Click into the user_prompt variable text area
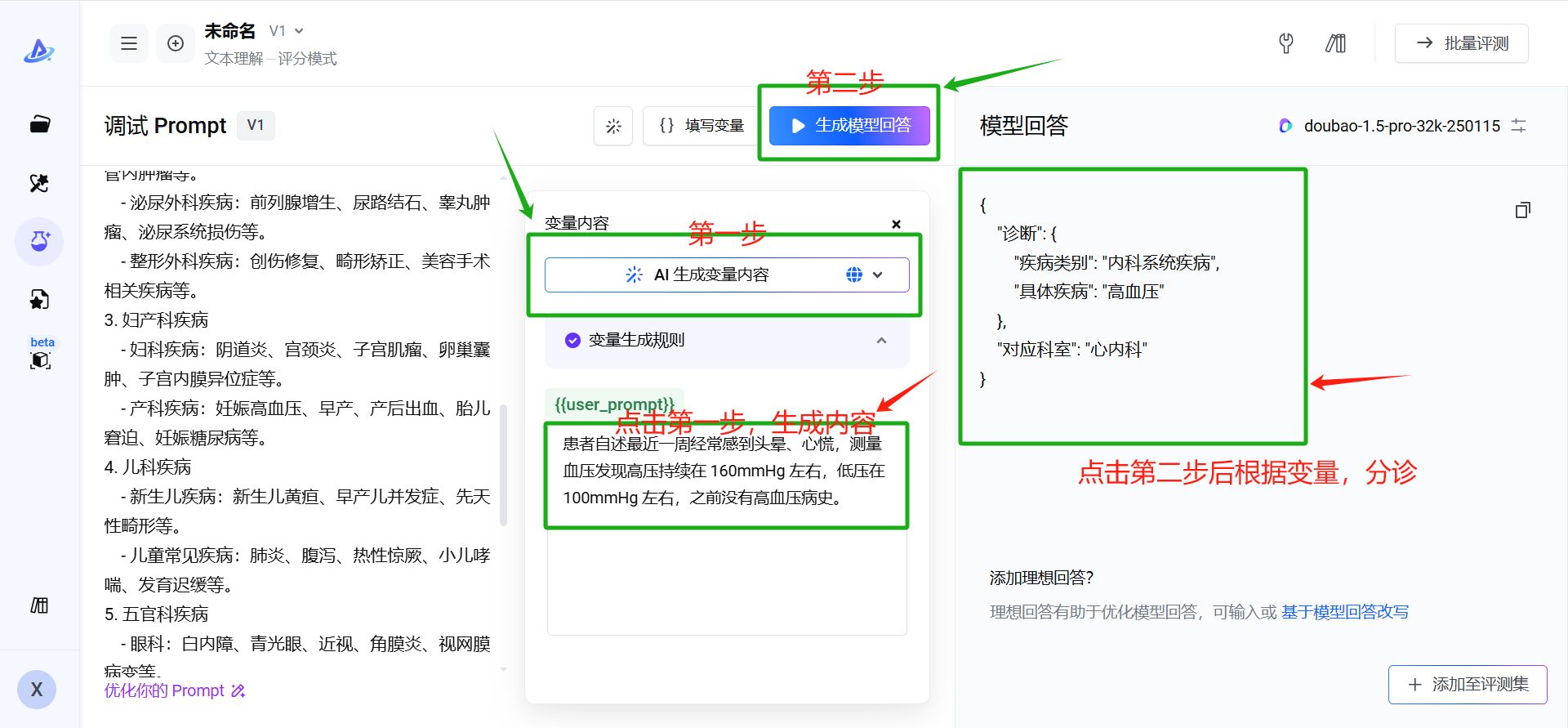This screenshot has height=728, width=1568. click(727, 529)
